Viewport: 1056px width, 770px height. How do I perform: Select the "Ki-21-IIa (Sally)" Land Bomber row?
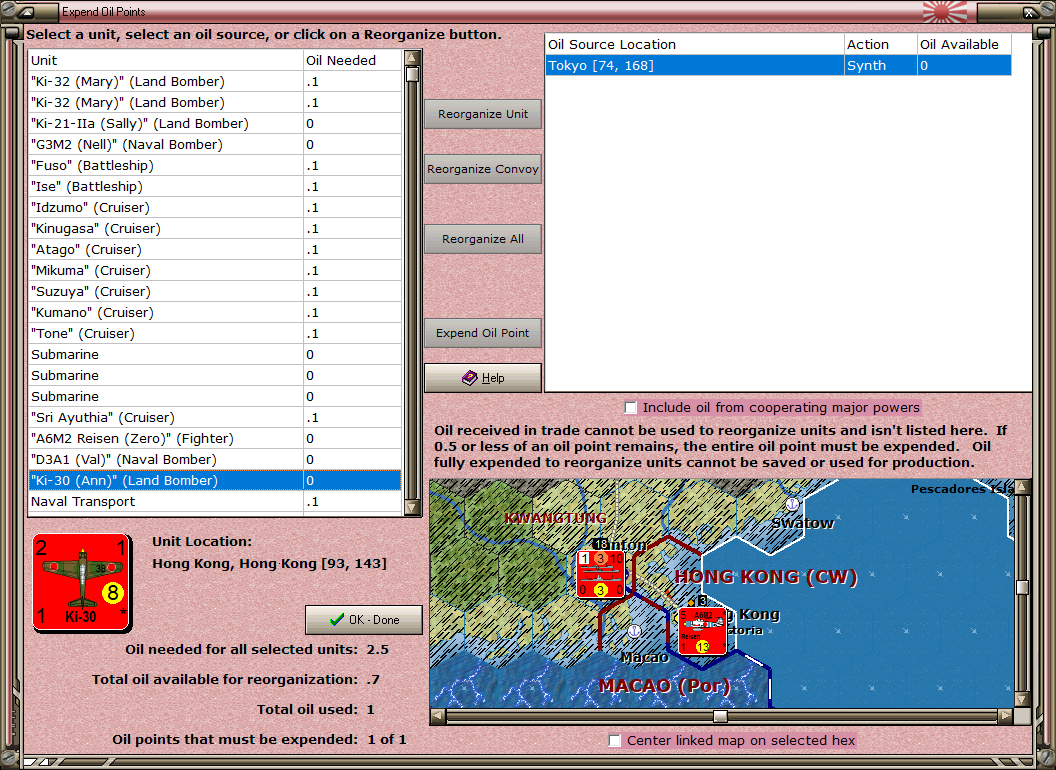pos(215,123)
